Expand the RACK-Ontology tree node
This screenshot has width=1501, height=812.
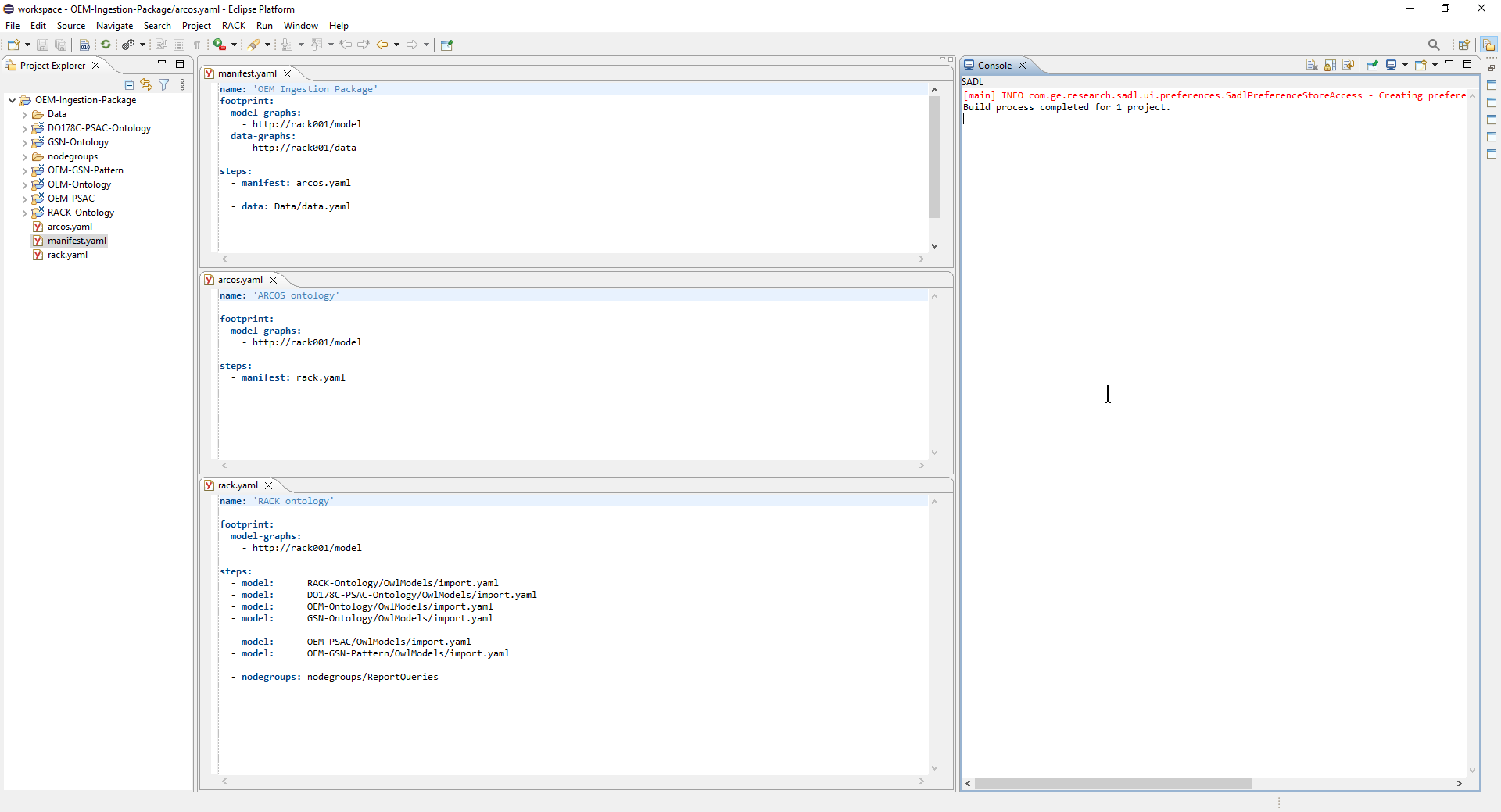click(x=24, y=213)
